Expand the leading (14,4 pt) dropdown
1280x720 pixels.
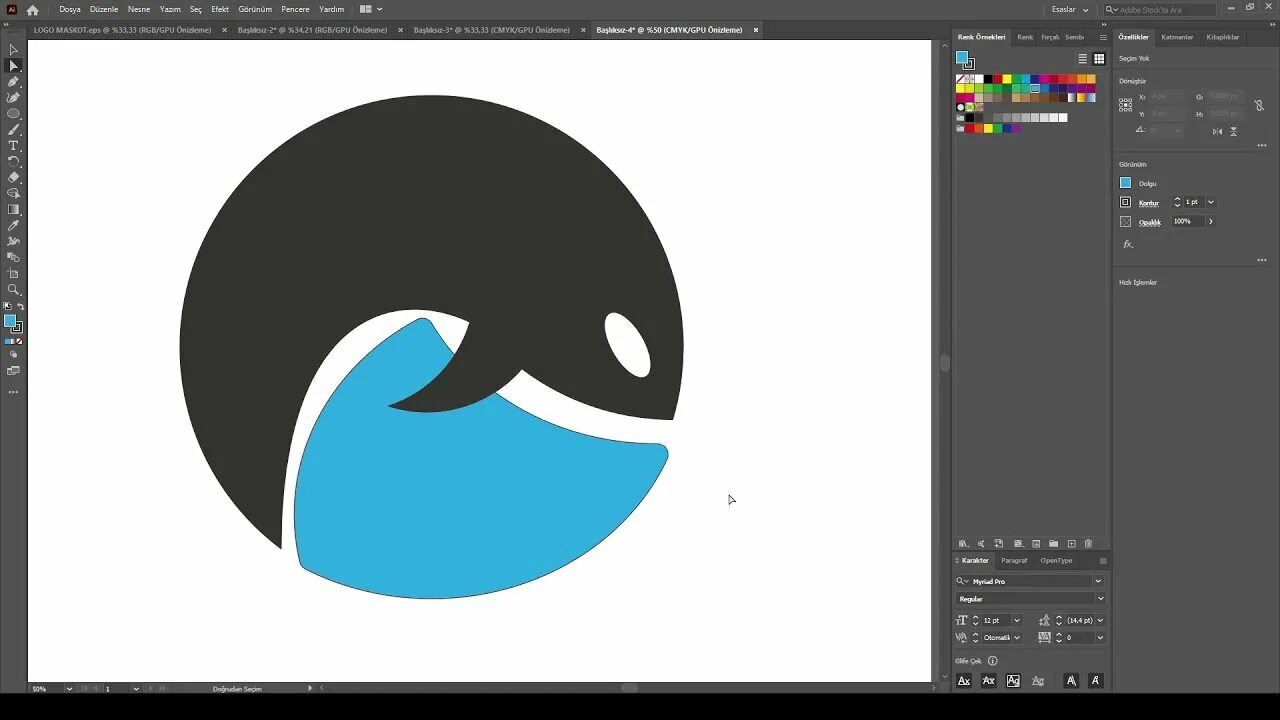tap(1100, 620)
